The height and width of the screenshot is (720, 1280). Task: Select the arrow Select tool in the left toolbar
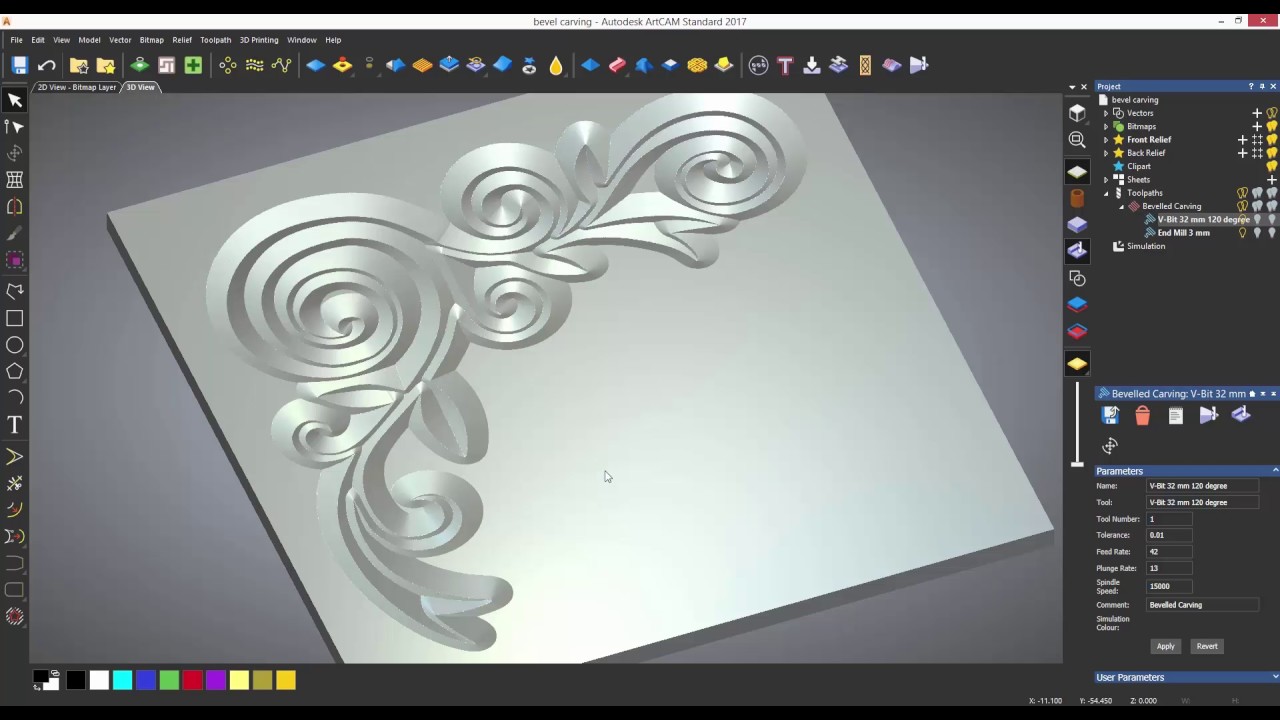pos(15,100)
